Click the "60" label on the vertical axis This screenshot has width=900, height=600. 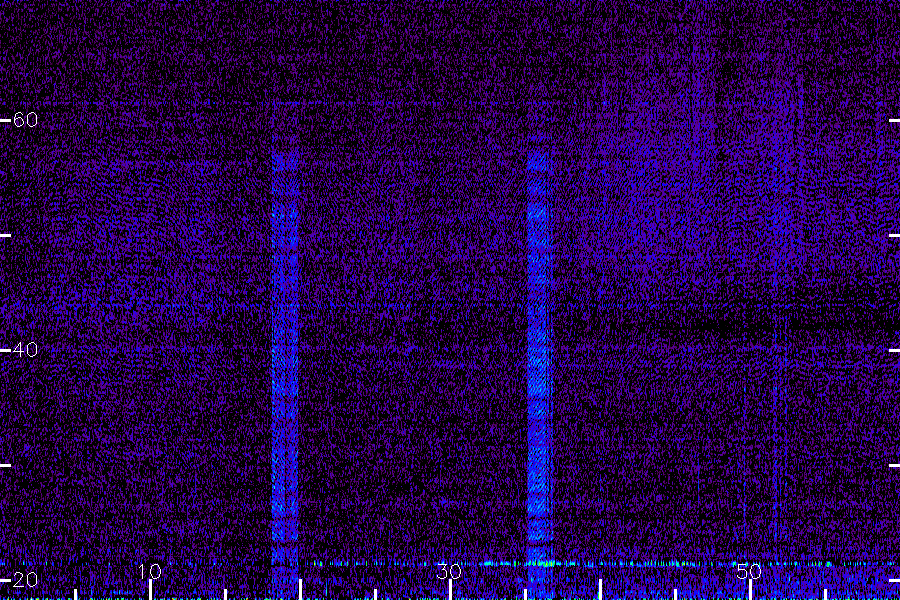click(25, 120)
